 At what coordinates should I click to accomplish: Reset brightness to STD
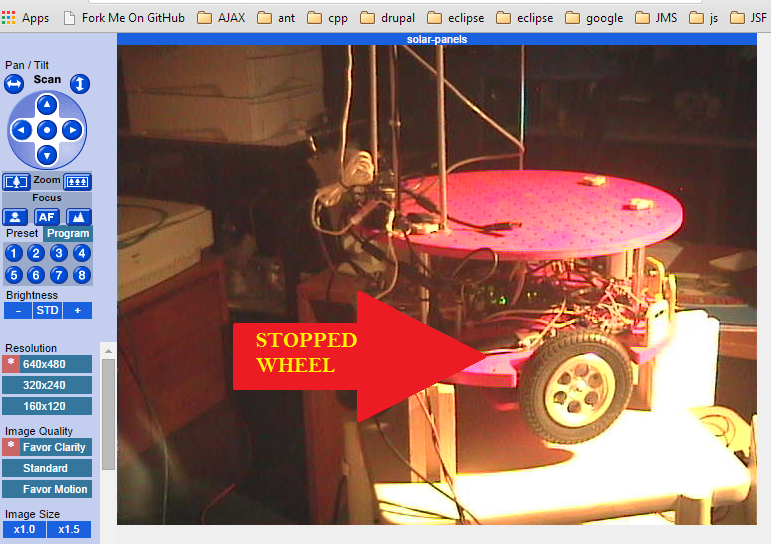pos(47,311)
